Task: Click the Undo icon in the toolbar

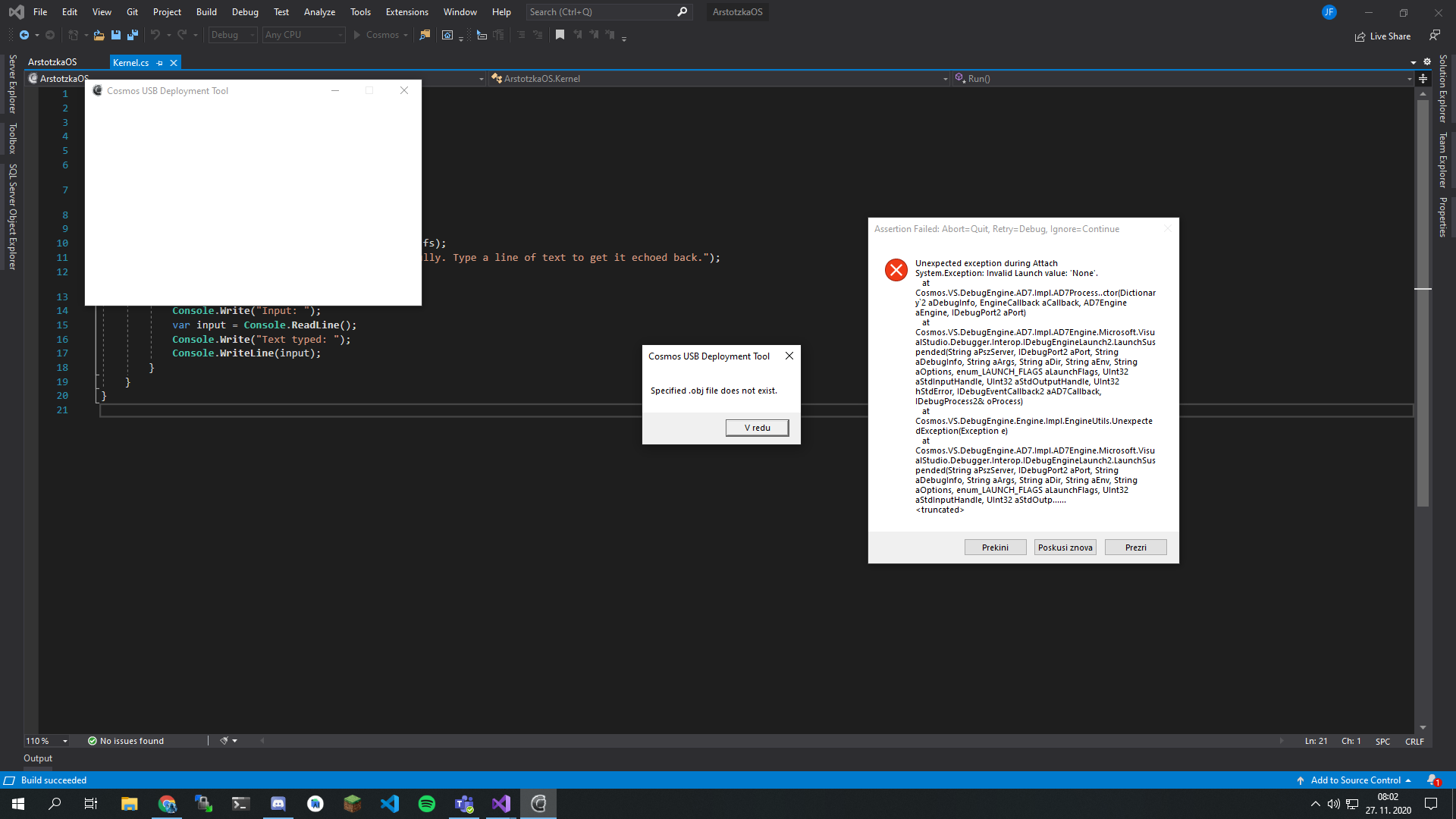Action: (154, 35)
